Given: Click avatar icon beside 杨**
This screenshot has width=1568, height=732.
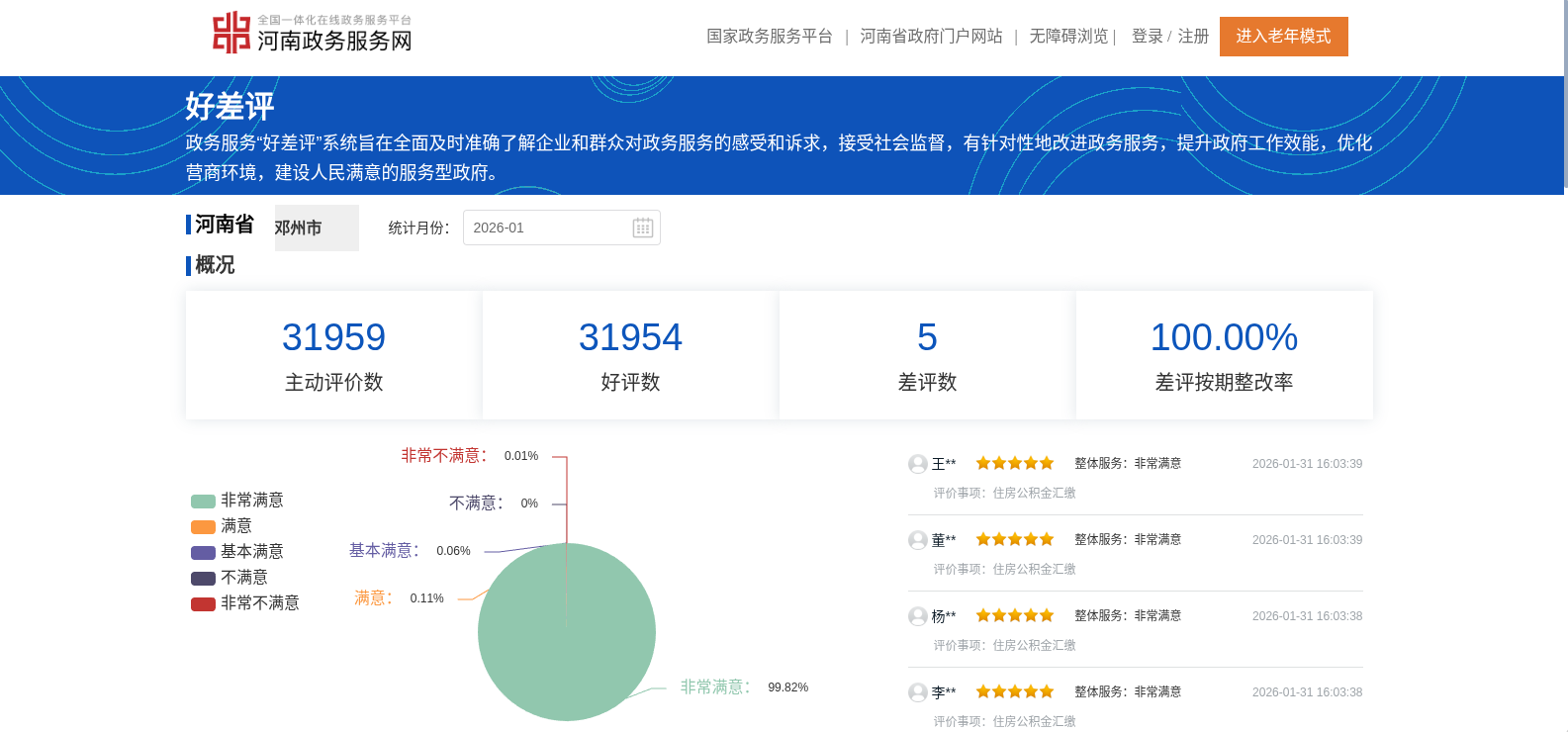Looking at the screenshot, I should (x=918, y=616).
